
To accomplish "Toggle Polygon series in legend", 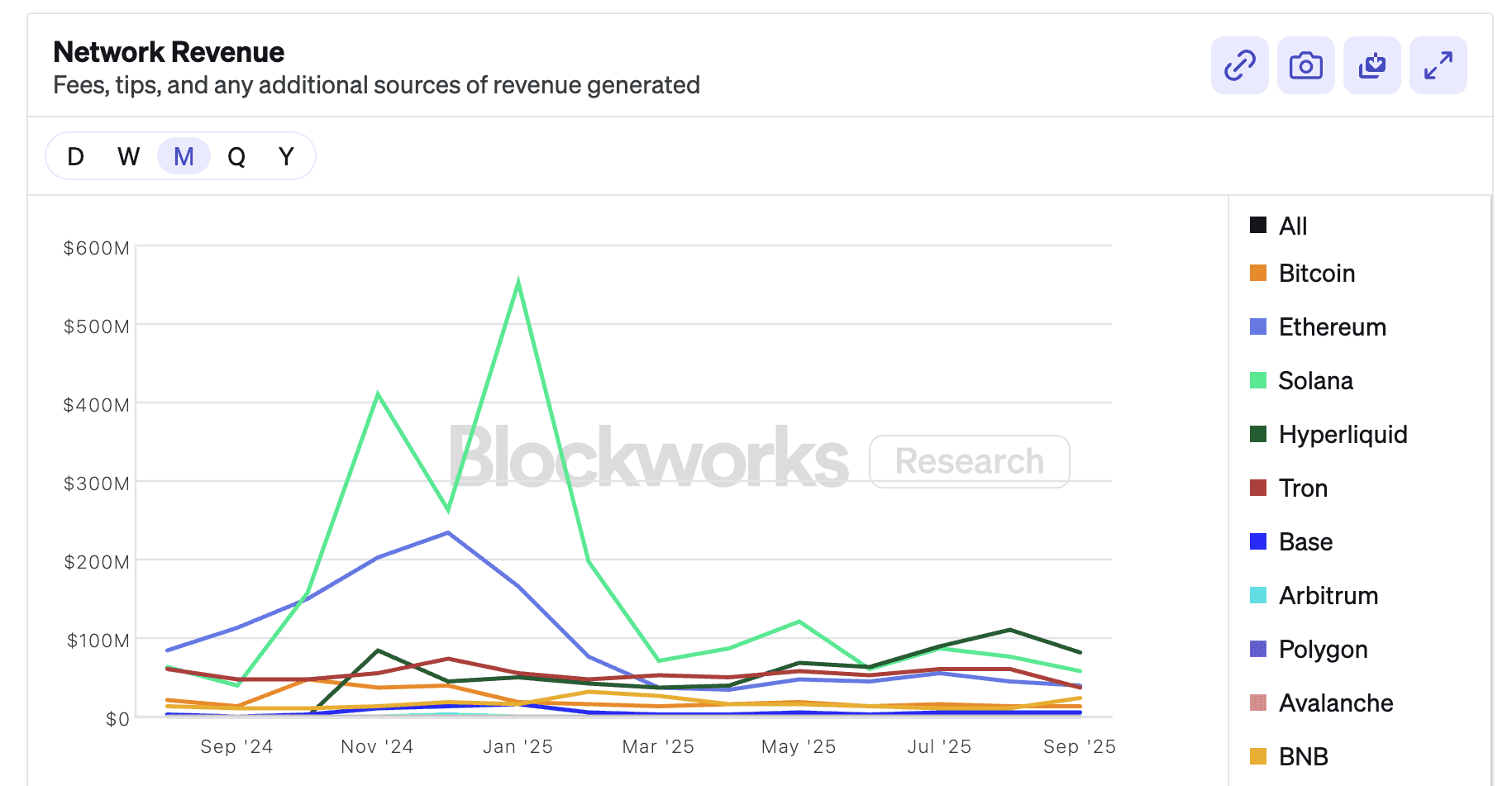I will click(1309, 650).
